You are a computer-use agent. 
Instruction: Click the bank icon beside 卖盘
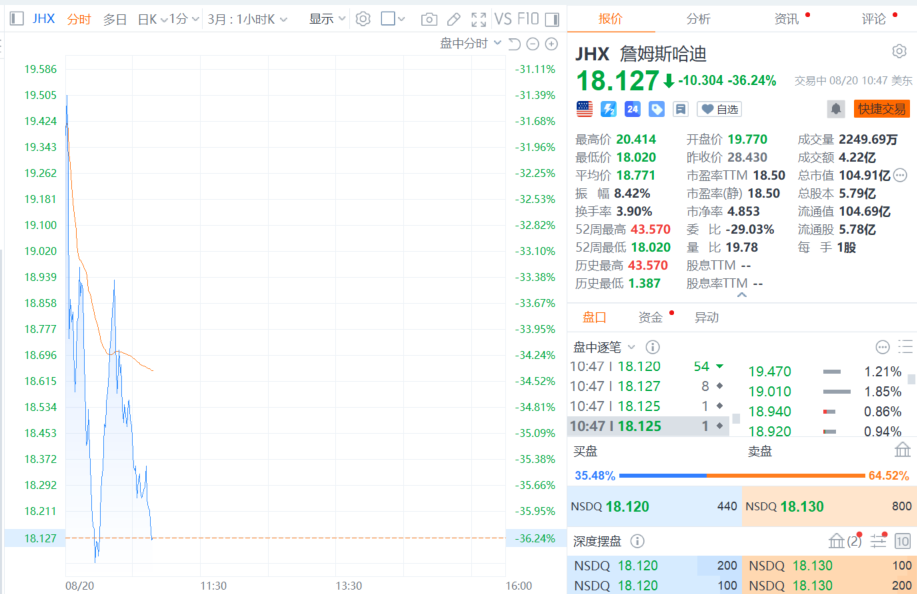(903, 450)
